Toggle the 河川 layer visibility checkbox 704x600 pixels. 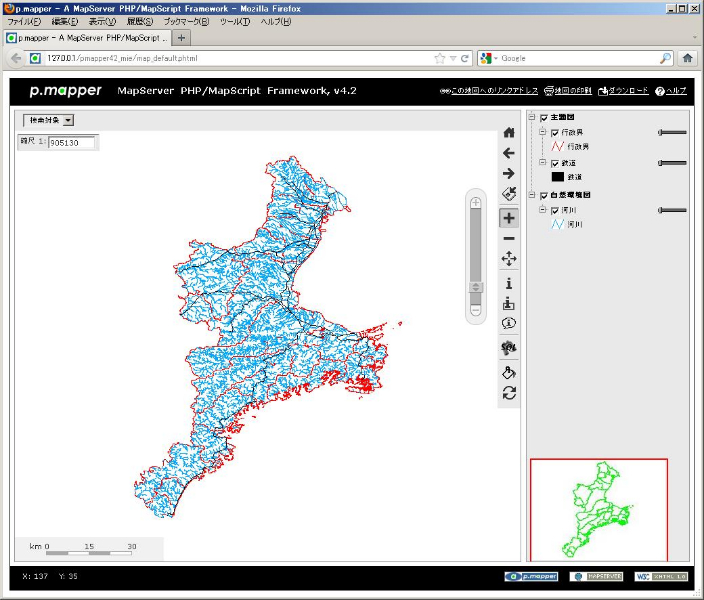click(x=555, y=211)
